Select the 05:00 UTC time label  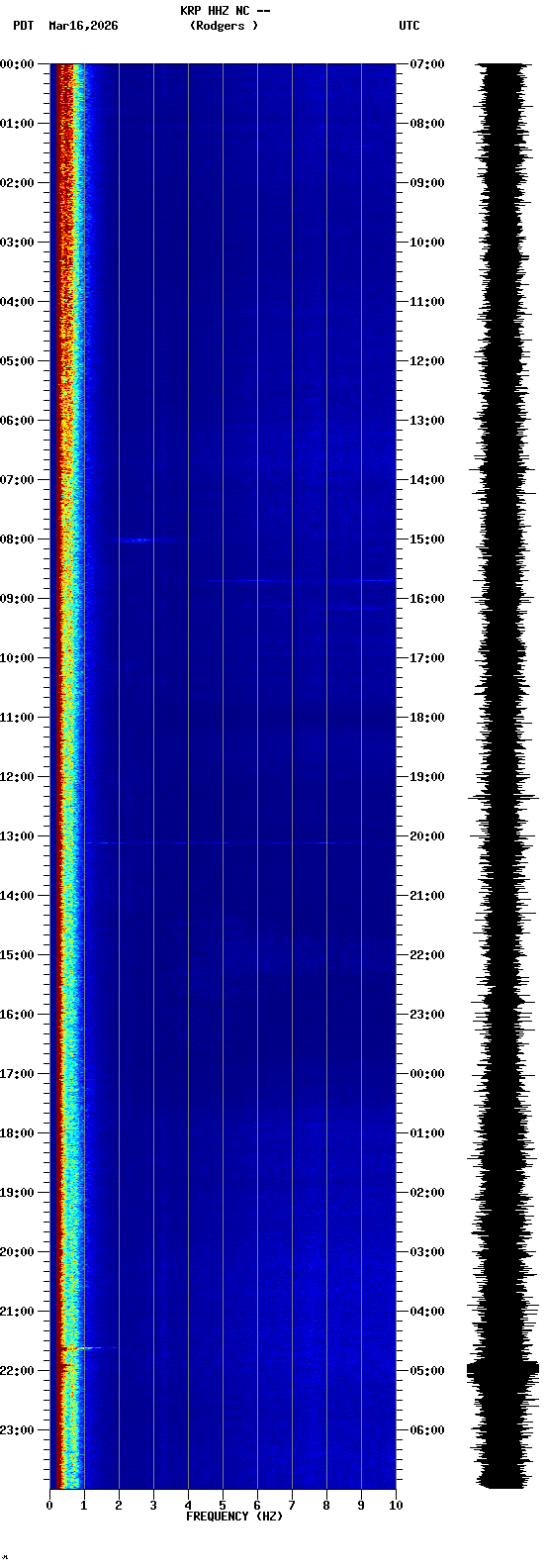pyautogui.click(x=427, y=1371)
